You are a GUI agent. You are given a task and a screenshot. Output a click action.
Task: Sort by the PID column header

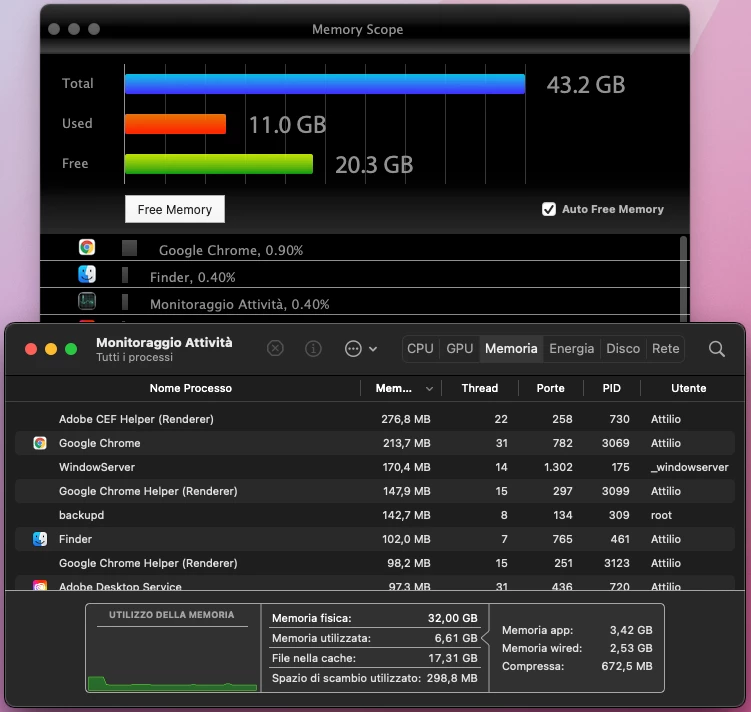coord(611,388)
